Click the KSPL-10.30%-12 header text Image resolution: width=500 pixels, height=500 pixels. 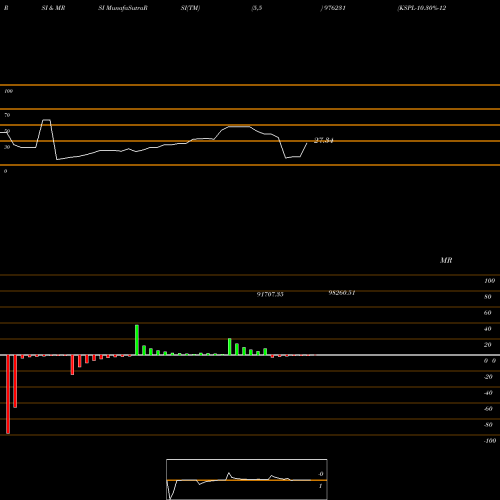pyautogui.click(x=422, y=8)
